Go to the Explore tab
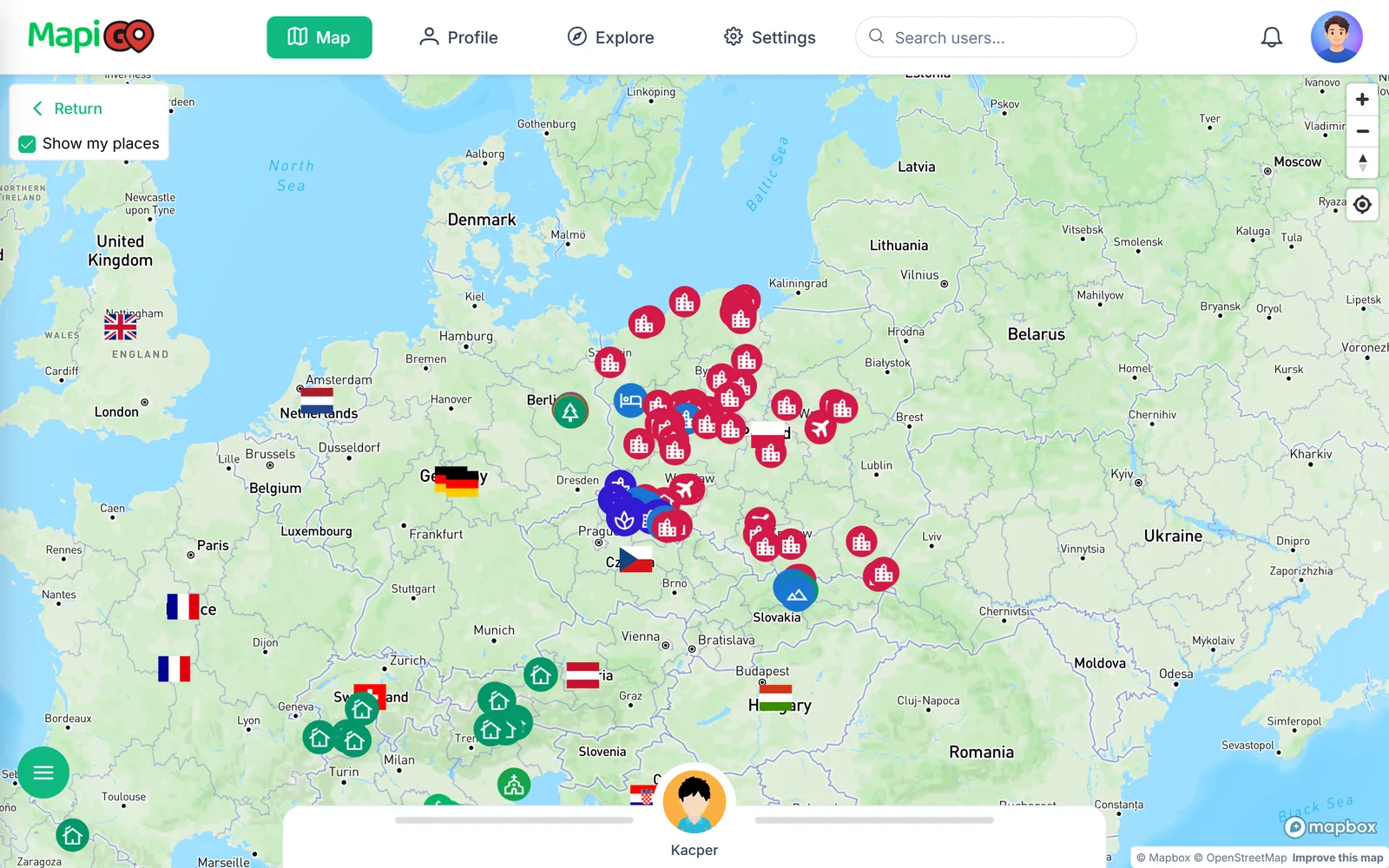 pyautogui.click(x=610, y=37)
